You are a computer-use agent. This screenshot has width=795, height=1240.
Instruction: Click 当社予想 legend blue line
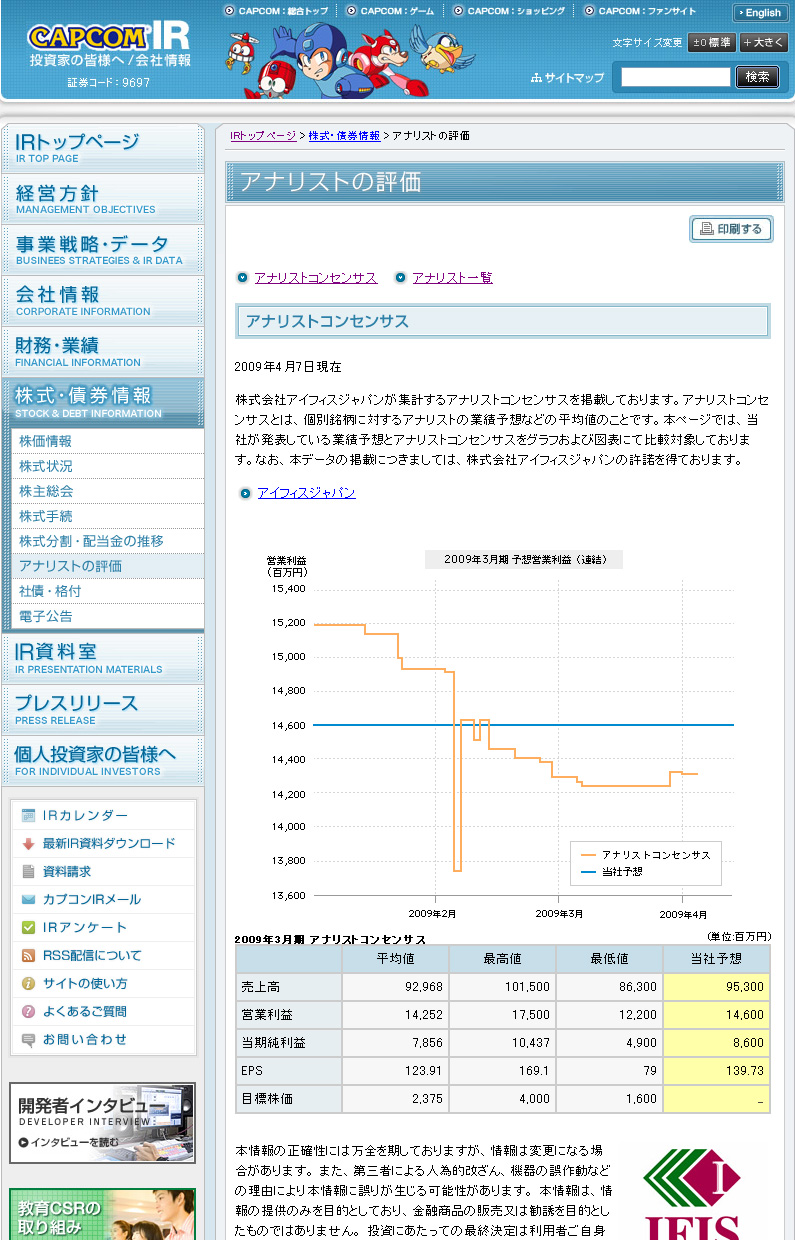[588, 872]
